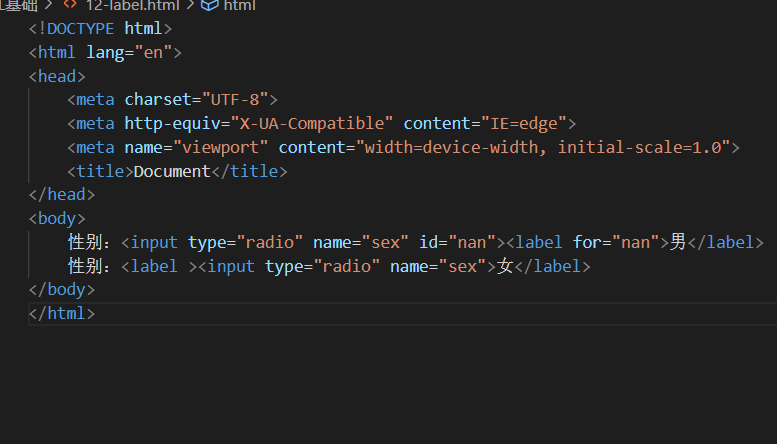Click the HTML file icon in breadcrumb
The height and width of the screenshot is (444, 777).
point(70,5)
